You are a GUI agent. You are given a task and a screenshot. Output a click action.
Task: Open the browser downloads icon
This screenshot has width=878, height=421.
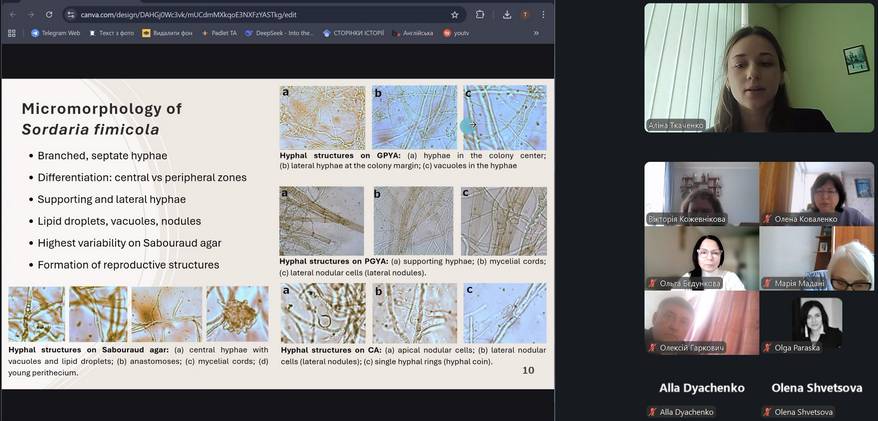507,15
